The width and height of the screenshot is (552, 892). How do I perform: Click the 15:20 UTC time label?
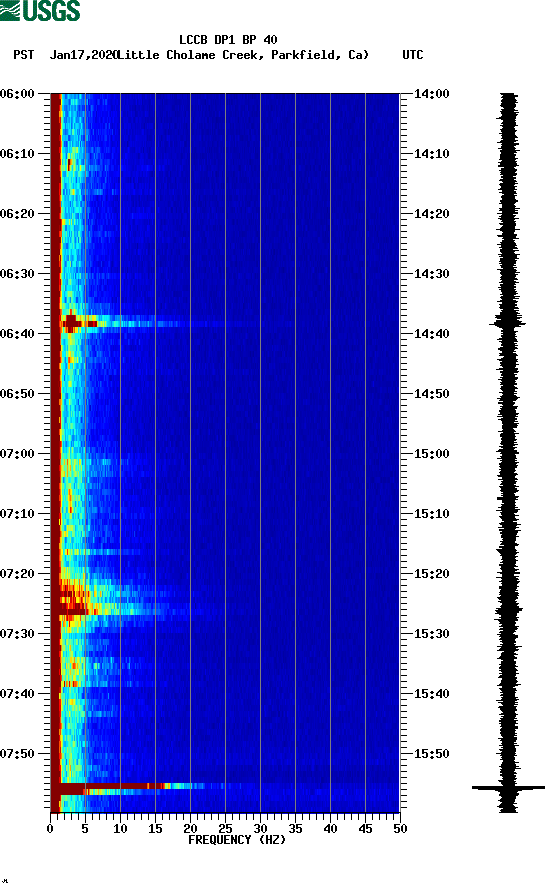tap(431, 574)
